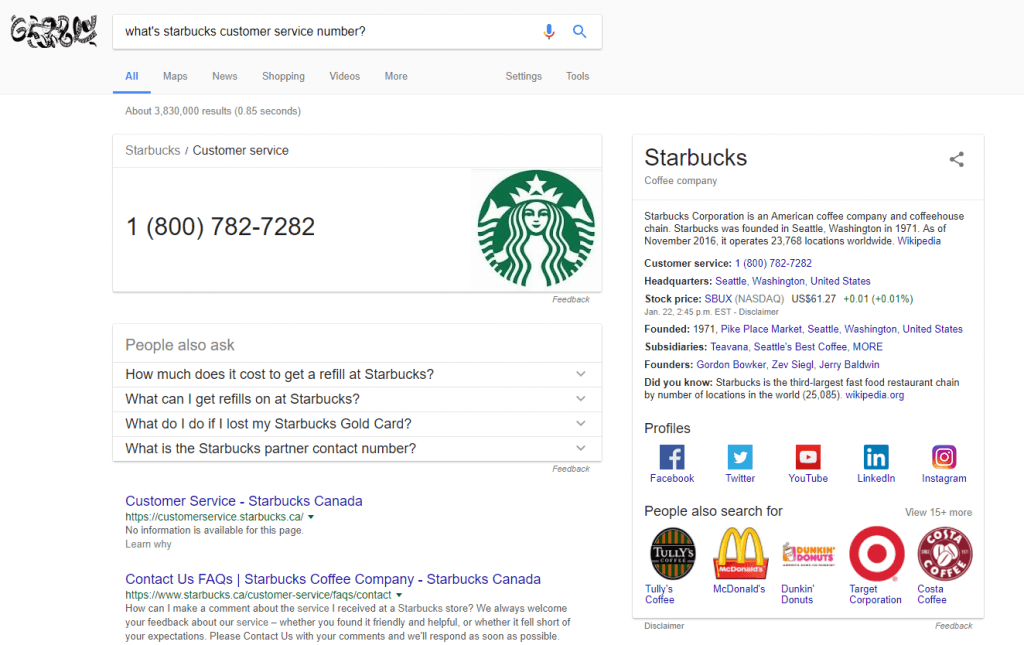Open Jerry Baldwin founder link

pos(849,364)
